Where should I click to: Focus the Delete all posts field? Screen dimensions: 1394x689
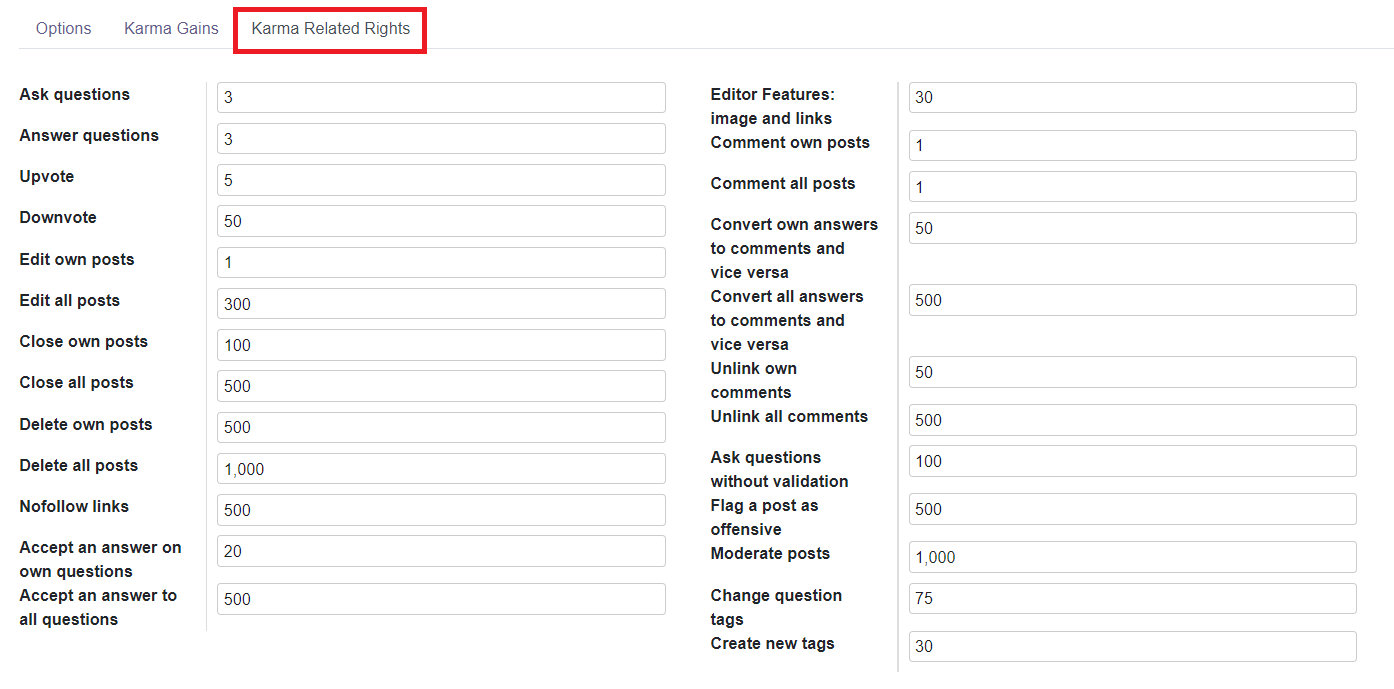pos(440,468)
